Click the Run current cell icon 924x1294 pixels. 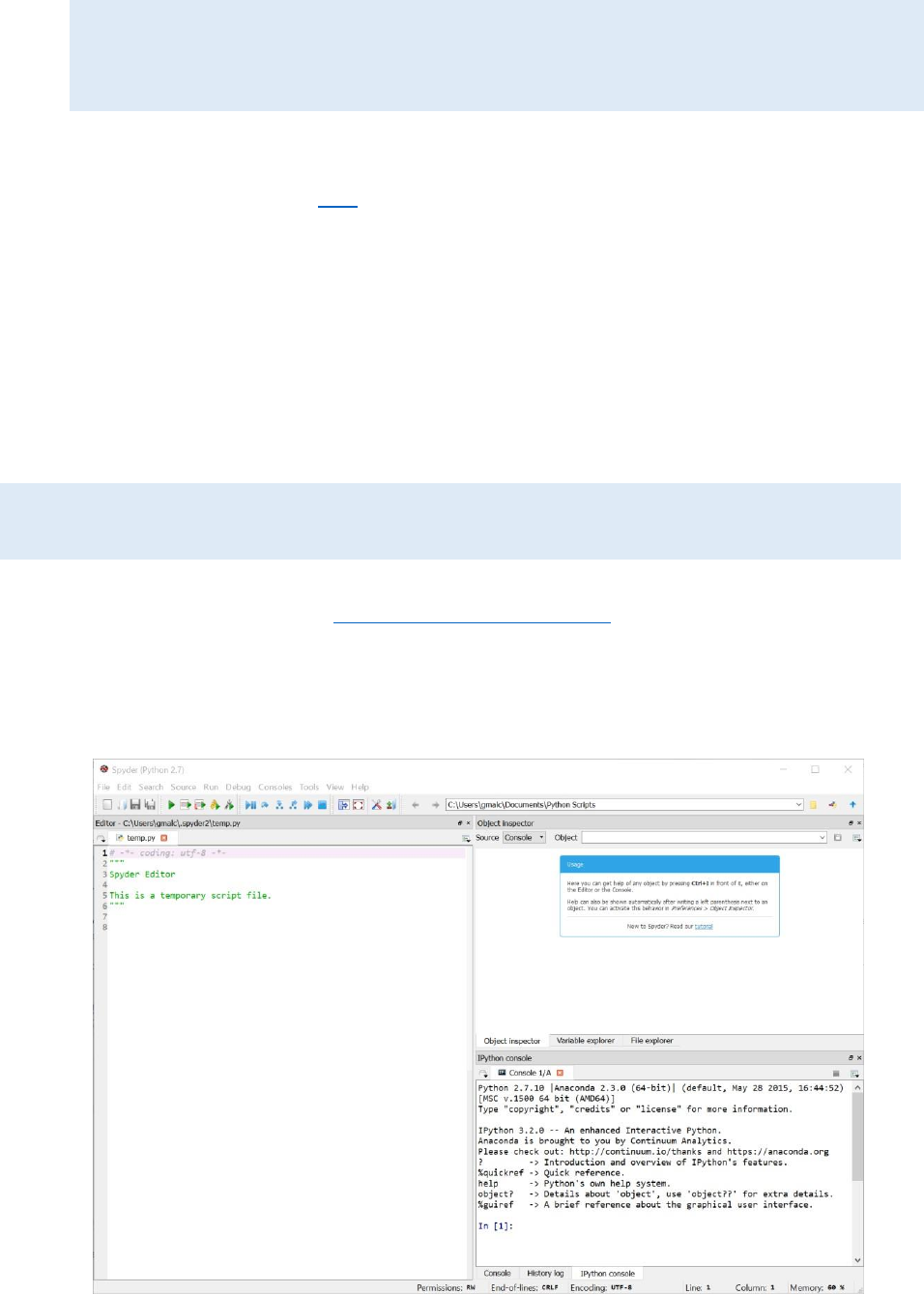186,804
